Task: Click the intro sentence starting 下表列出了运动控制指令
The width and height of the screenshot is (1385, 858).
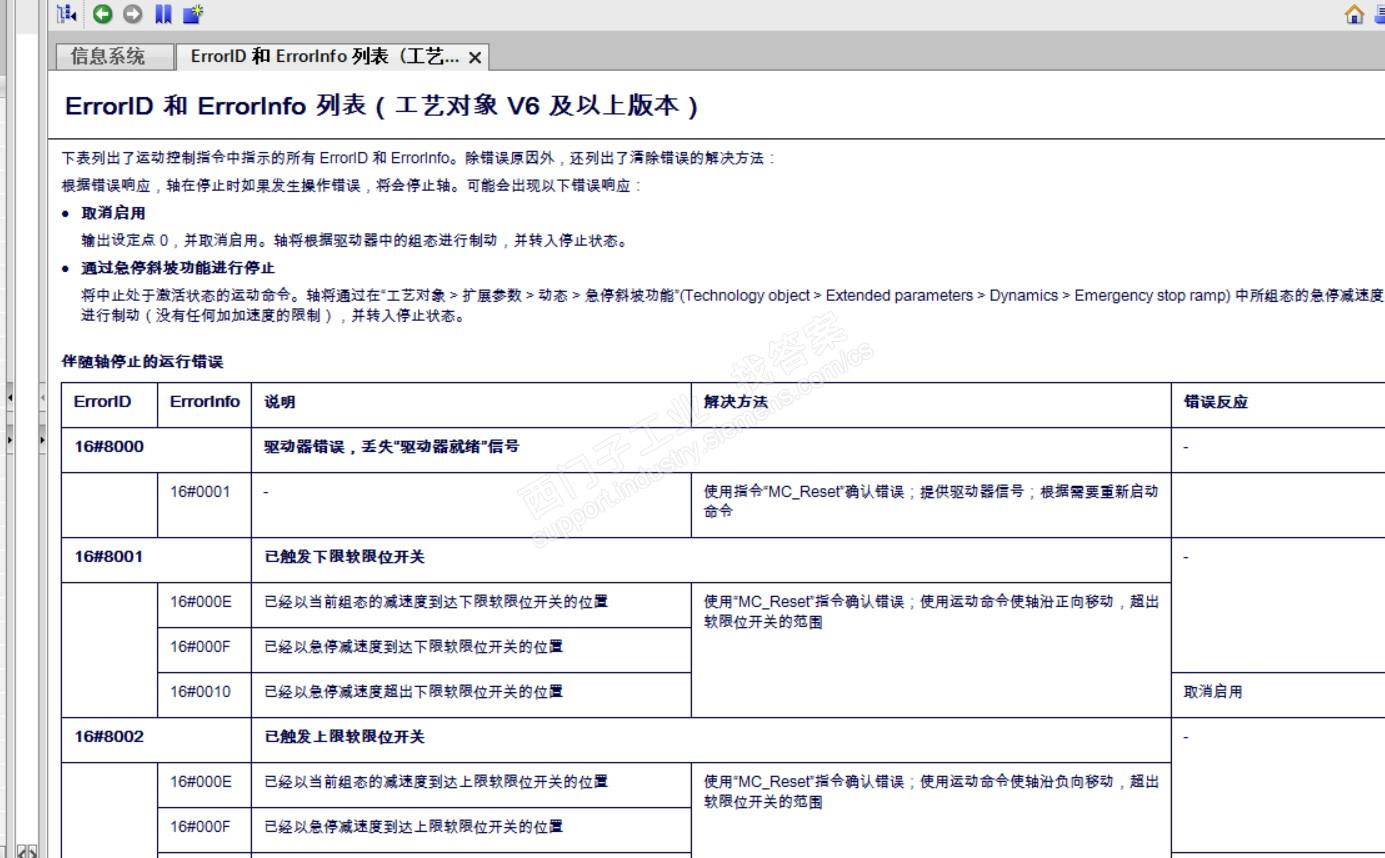Action: tap(418, 158)
